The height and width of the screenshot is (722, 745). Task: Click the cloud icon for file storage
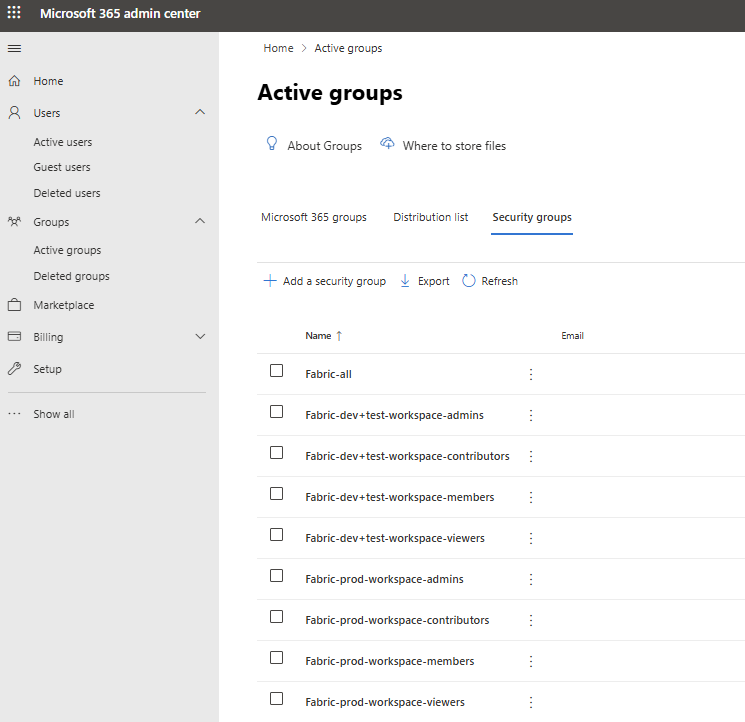(387, 143)
